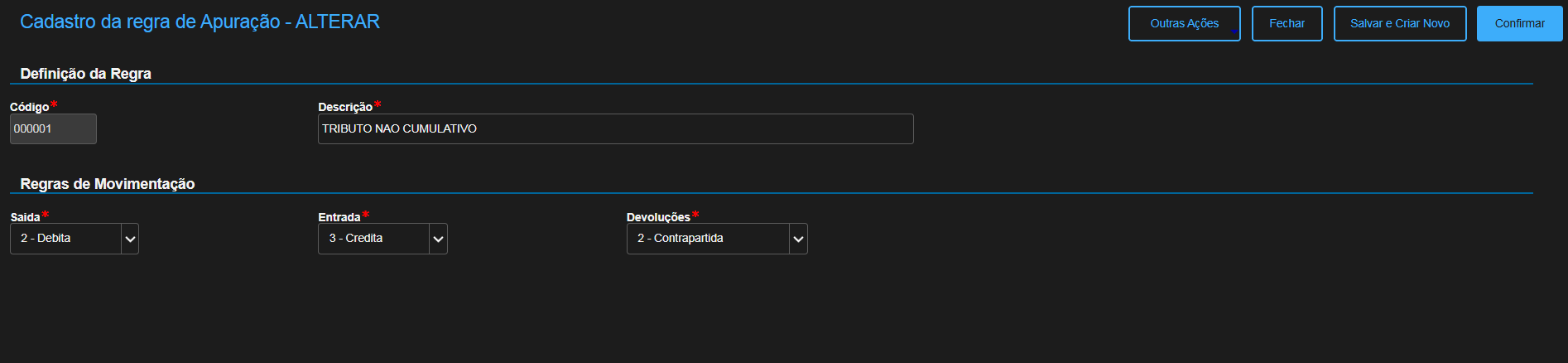
Task: Click the Definição da Regra section header
Action: coord(85,74)
